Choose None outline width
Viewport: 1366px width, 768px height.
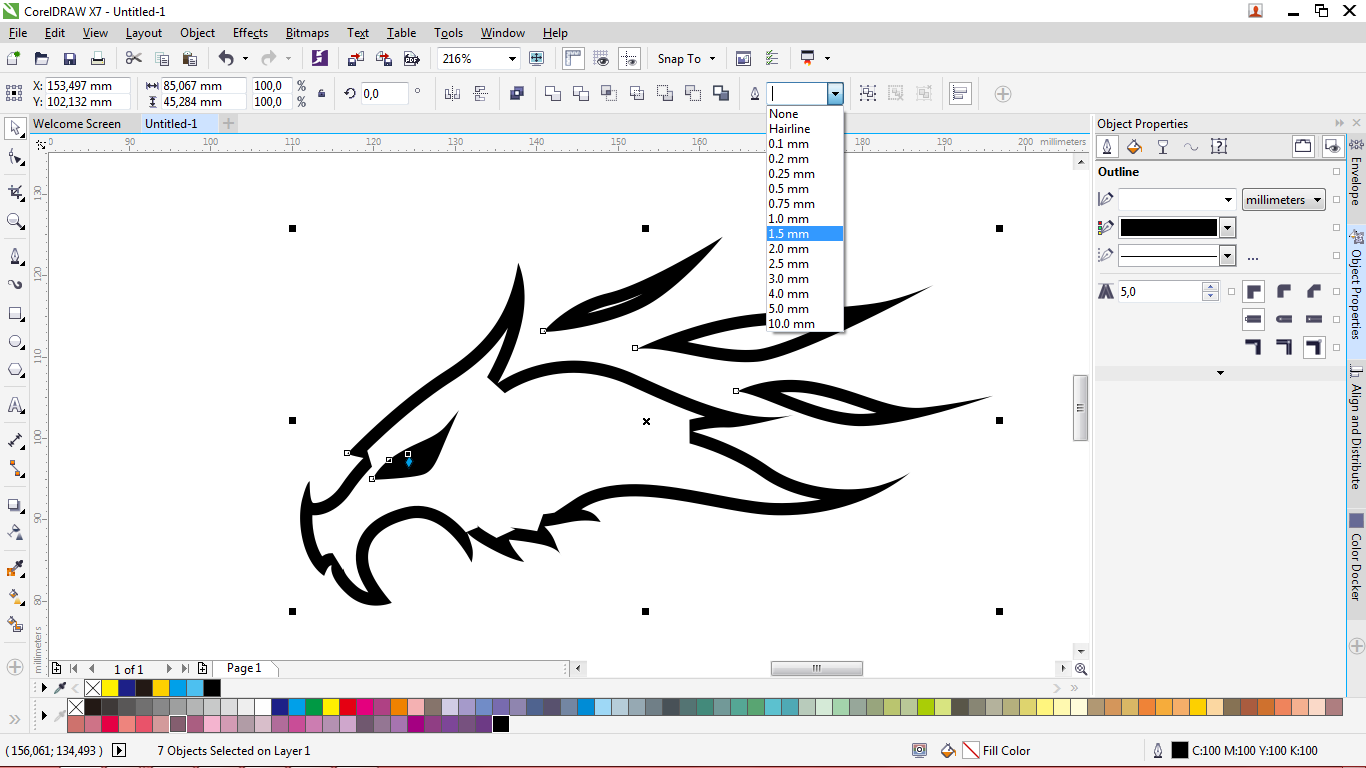pyautogui.click(x=805, y=114)
